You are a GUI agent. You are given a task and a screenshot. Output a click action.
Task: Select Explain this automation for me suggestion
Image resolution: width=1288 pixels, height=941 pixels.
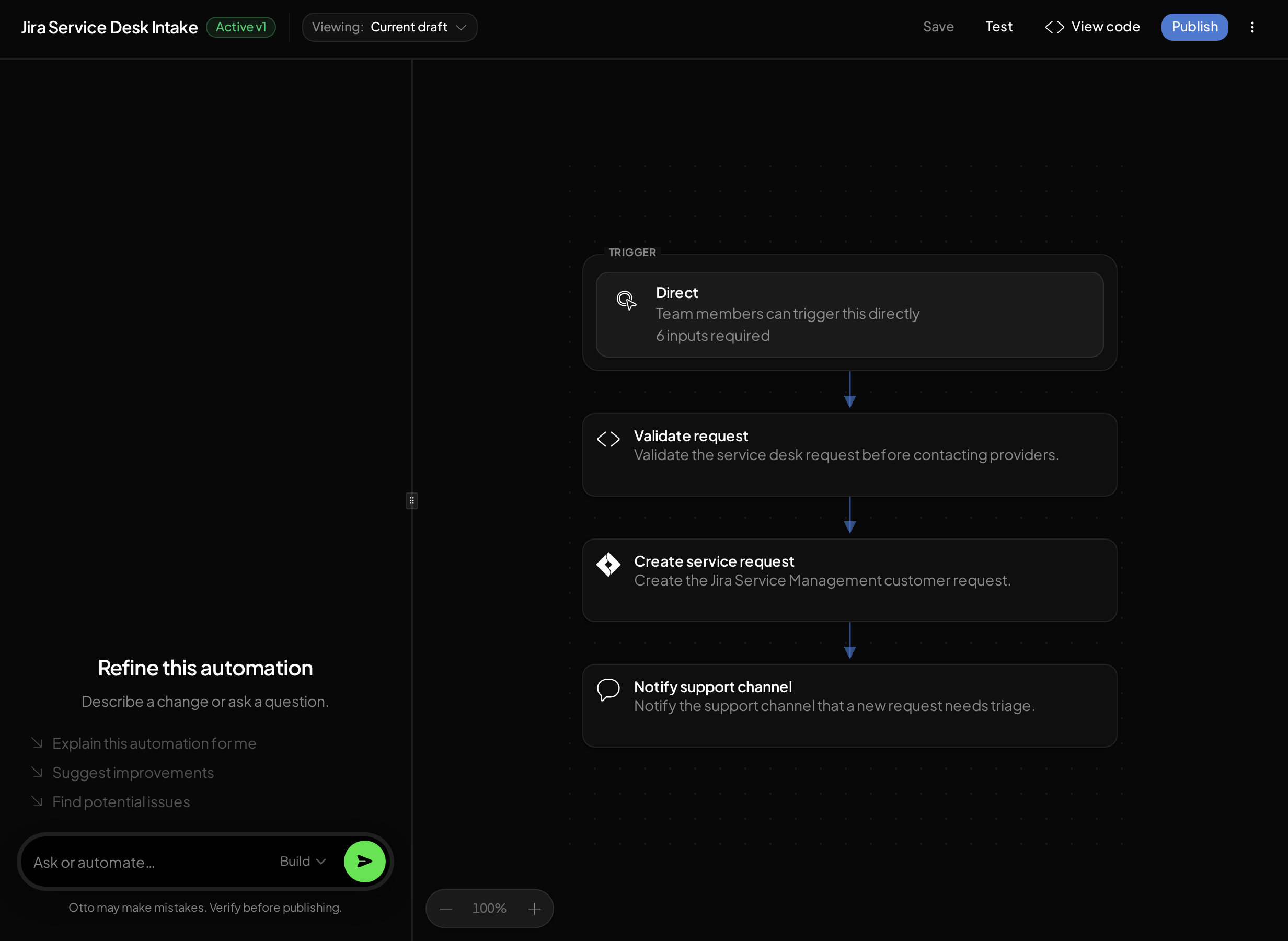(x=154, y=743)
